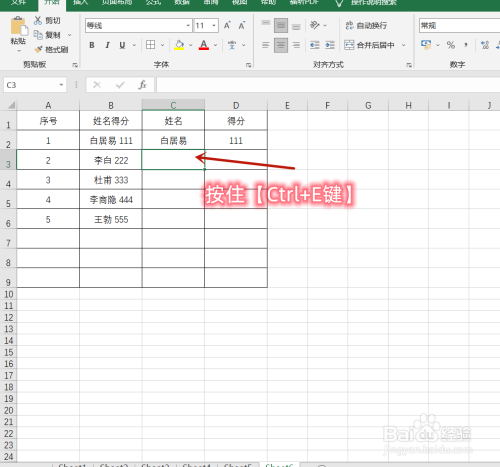
Task: Click the Cut (剪切) scissors button
Action: [x=47, y=21]
